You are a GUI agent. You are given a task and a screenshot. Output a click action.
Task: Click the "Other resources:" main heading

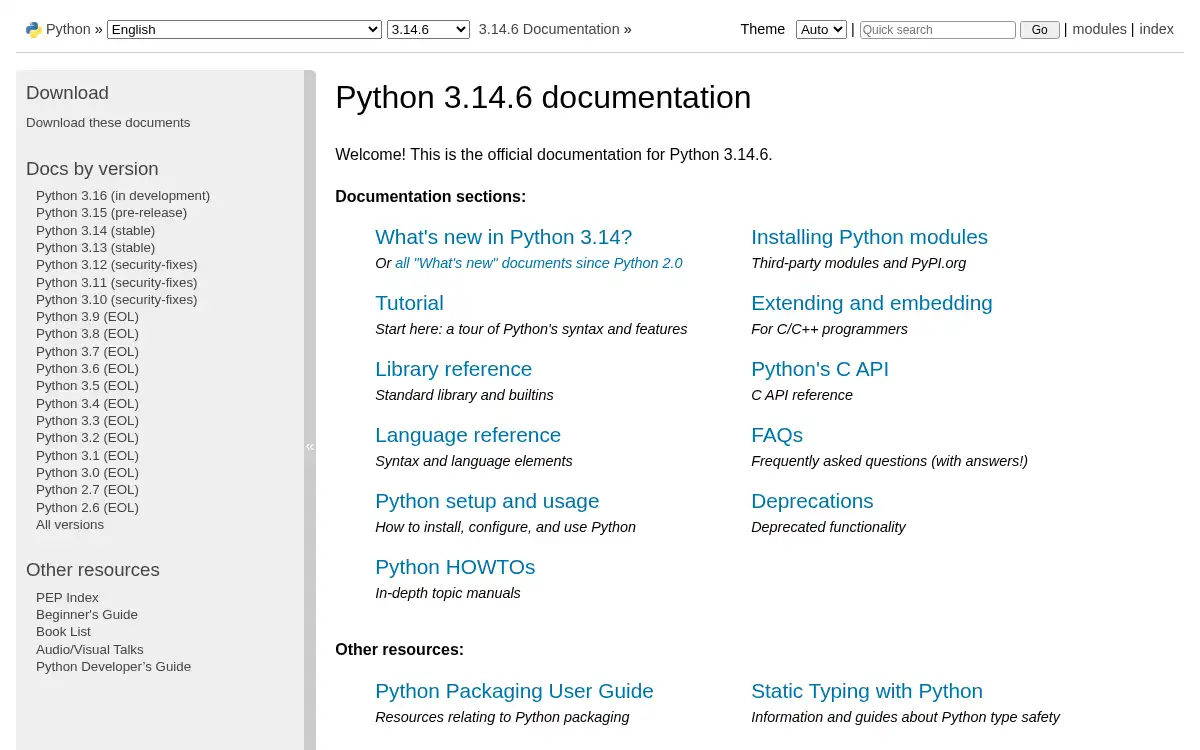[399, 650]
